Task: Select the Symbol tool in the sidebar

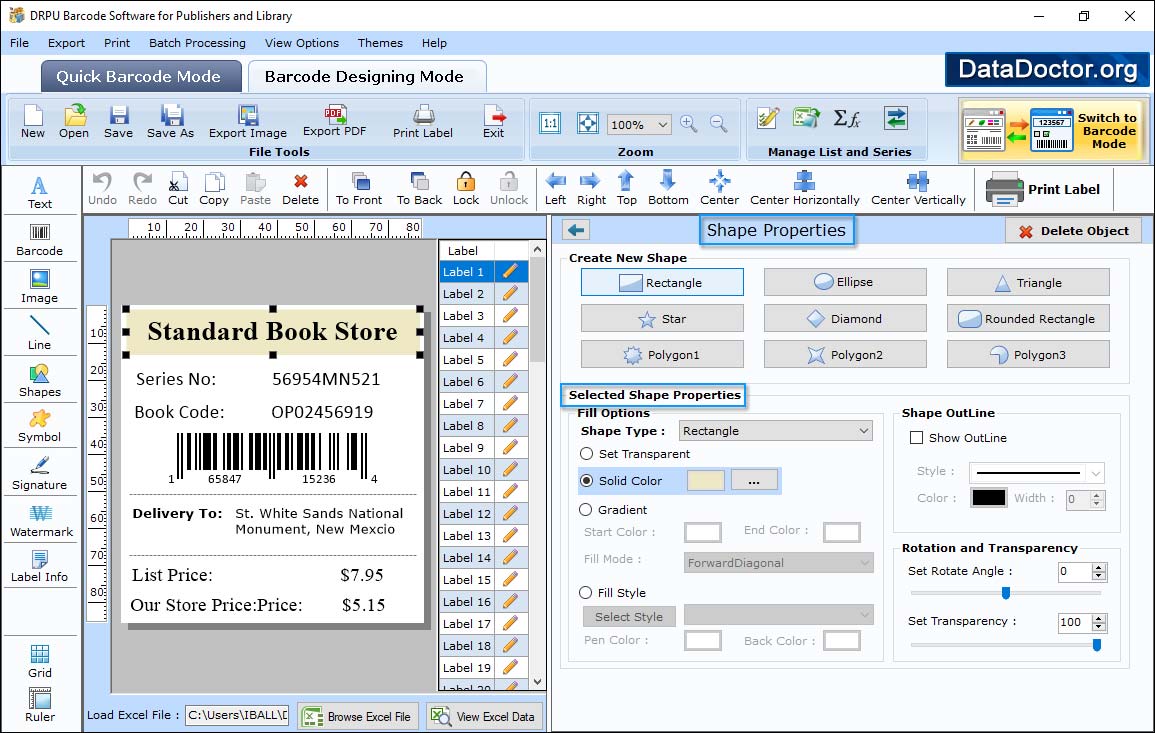Action: 40,427
